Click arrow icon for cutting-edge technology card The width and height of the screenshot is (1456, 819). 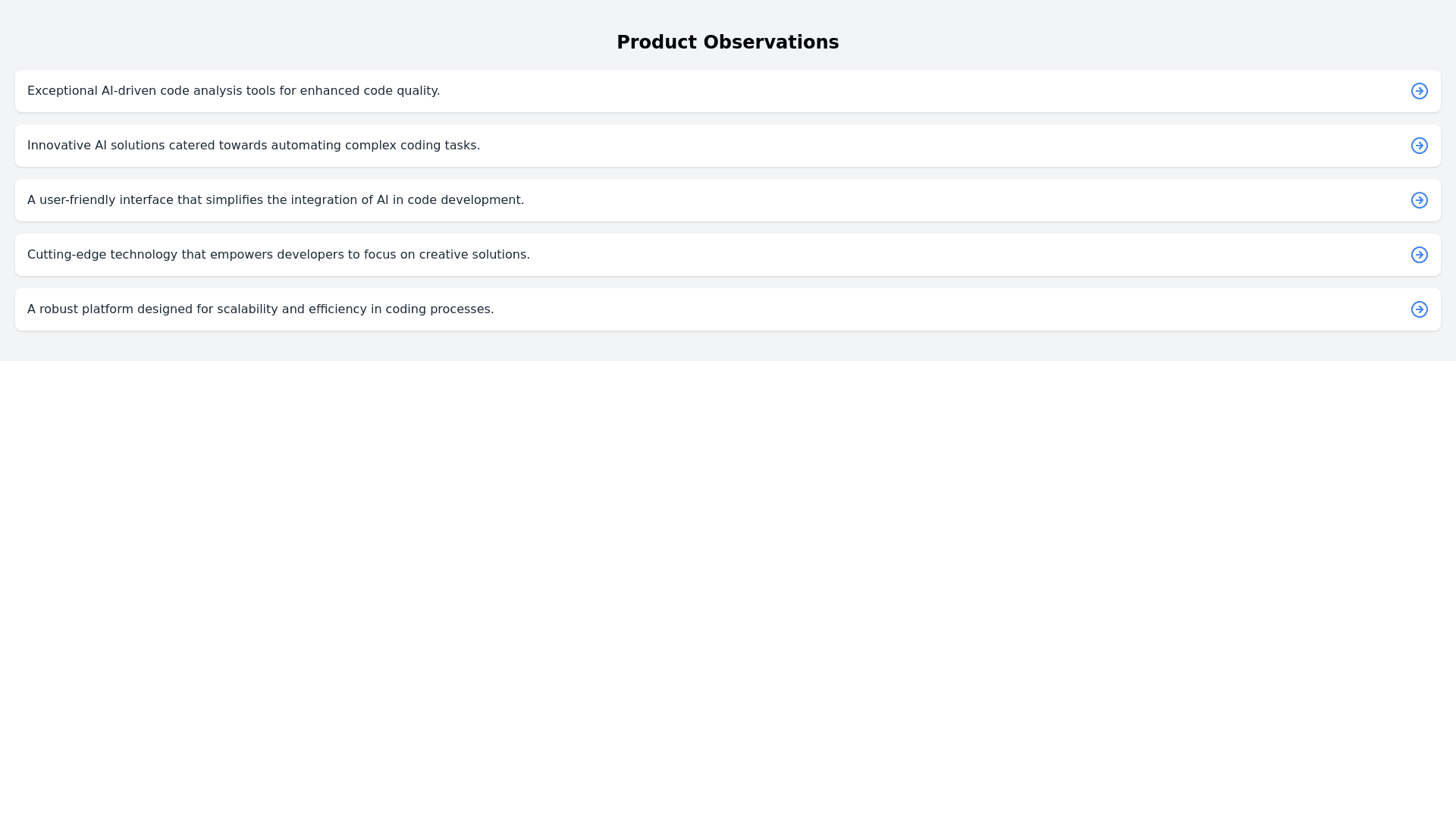(1419, 255)
